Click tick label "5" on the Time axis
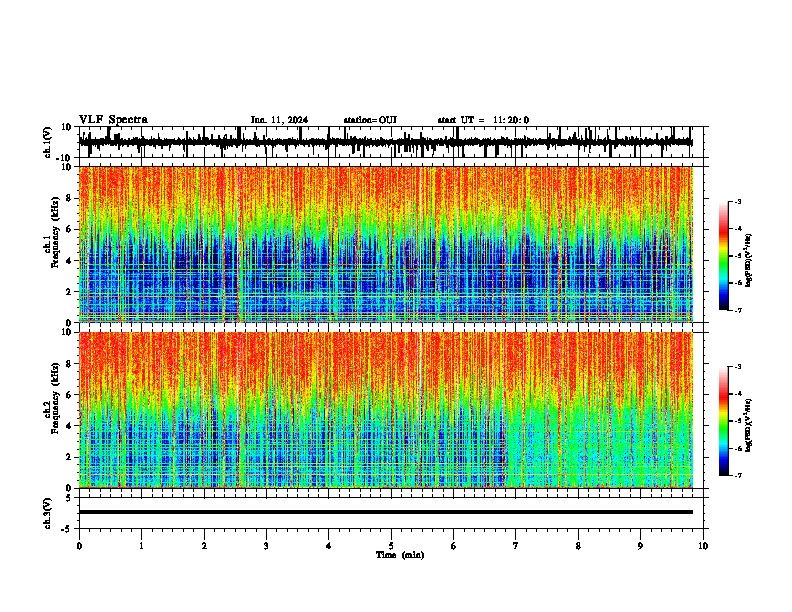Image resolution: width=792 pixels, height=612 pixels. point(391,546)
